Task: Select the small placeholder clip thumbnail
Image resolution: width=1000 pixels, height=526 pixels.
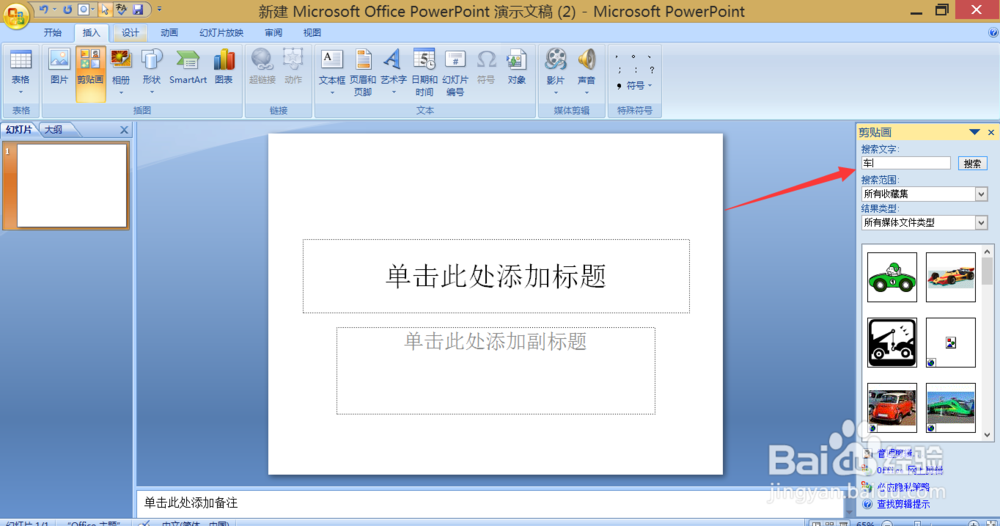Action: point(950,342)
